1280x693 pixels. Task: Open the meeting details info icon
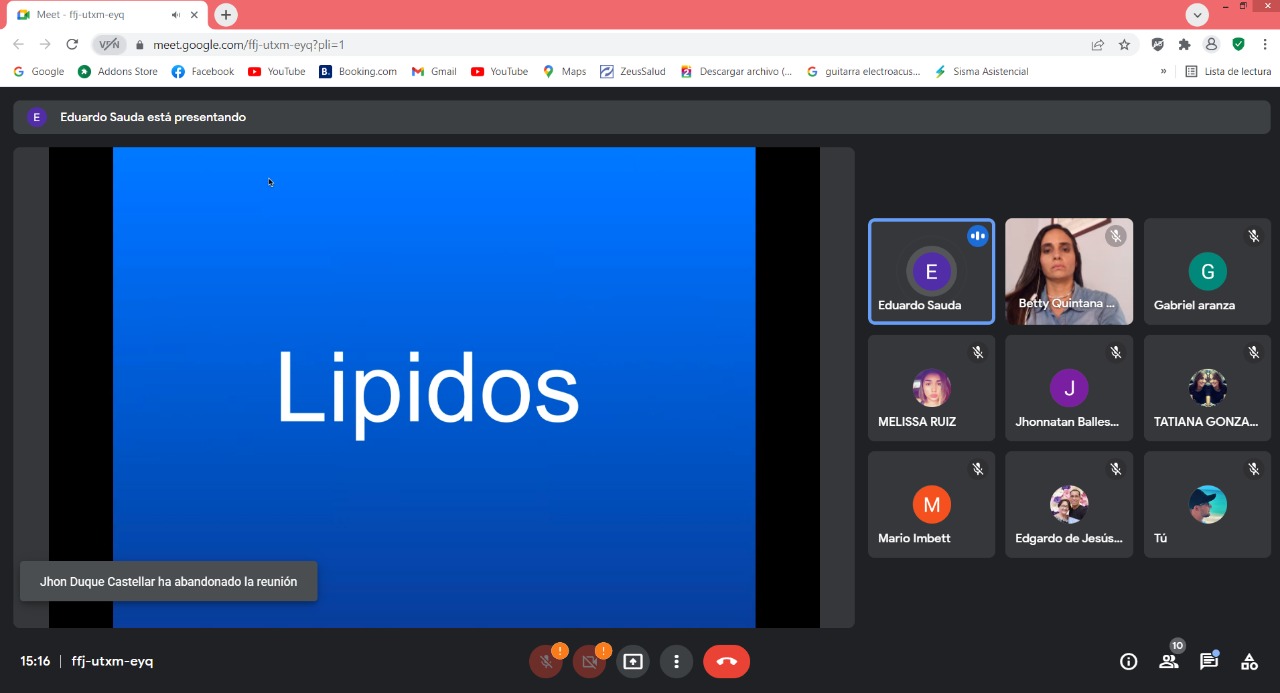tap(1129, 661)
